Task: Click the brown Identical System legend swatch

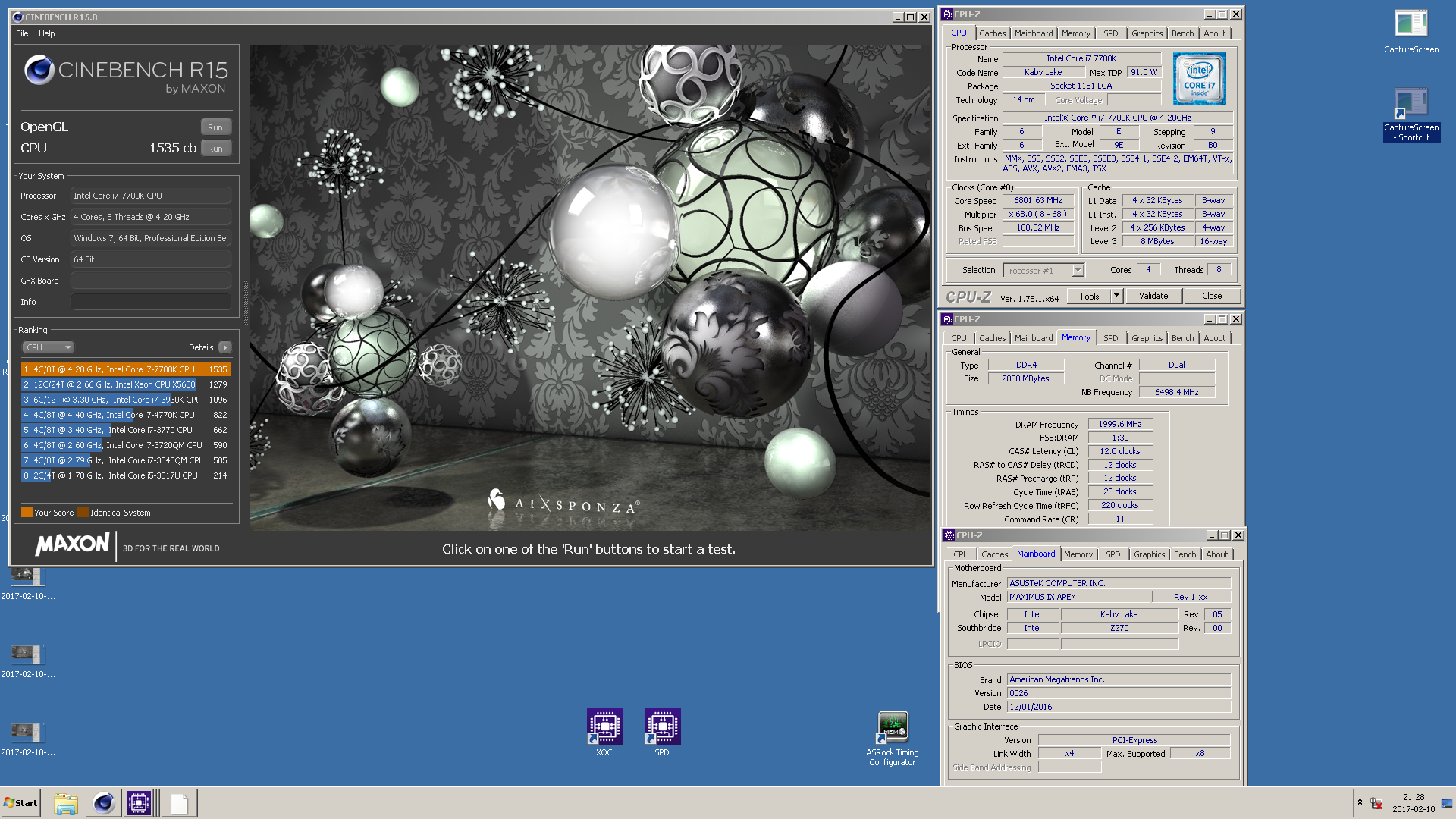Action: click(x=83, y=513)
